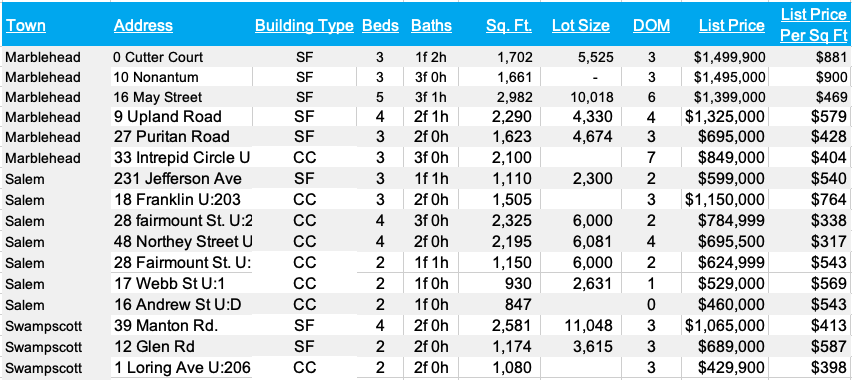Image resolution: width=852 pixels, height=380 pixels.
Task: Select the 12 Glen Rd cell
Action: click(181, 346)
